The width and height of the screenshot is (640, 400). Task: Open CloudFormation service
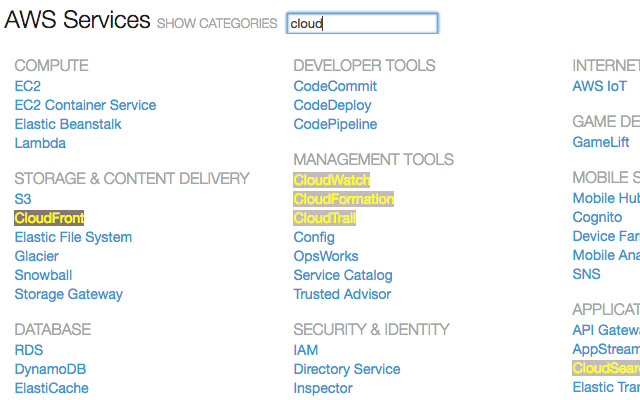click(x=343, y=199)
